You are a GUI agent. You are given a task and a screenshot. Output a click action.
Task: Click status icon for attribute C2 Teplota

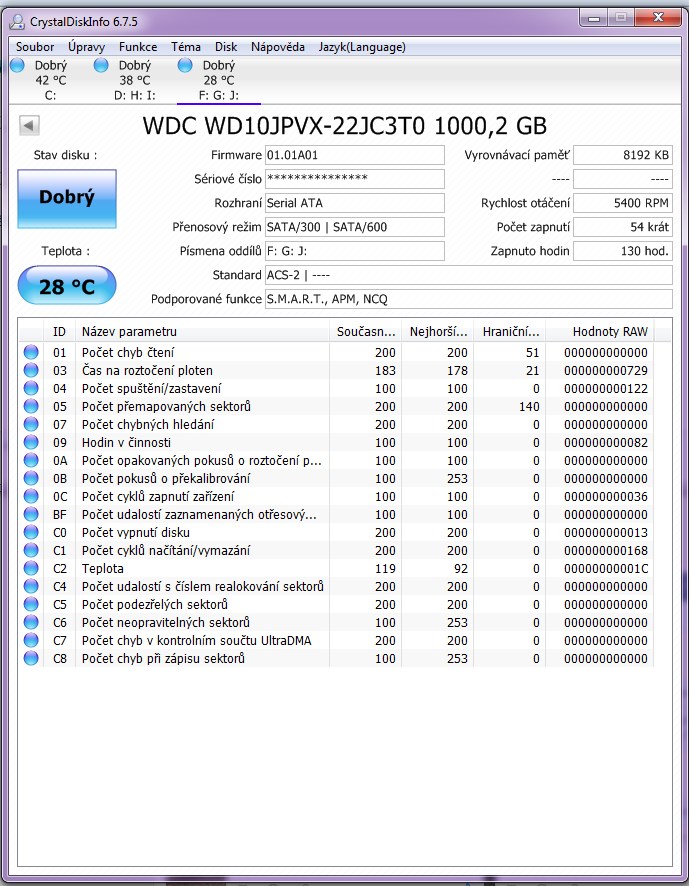click(31, 568)
